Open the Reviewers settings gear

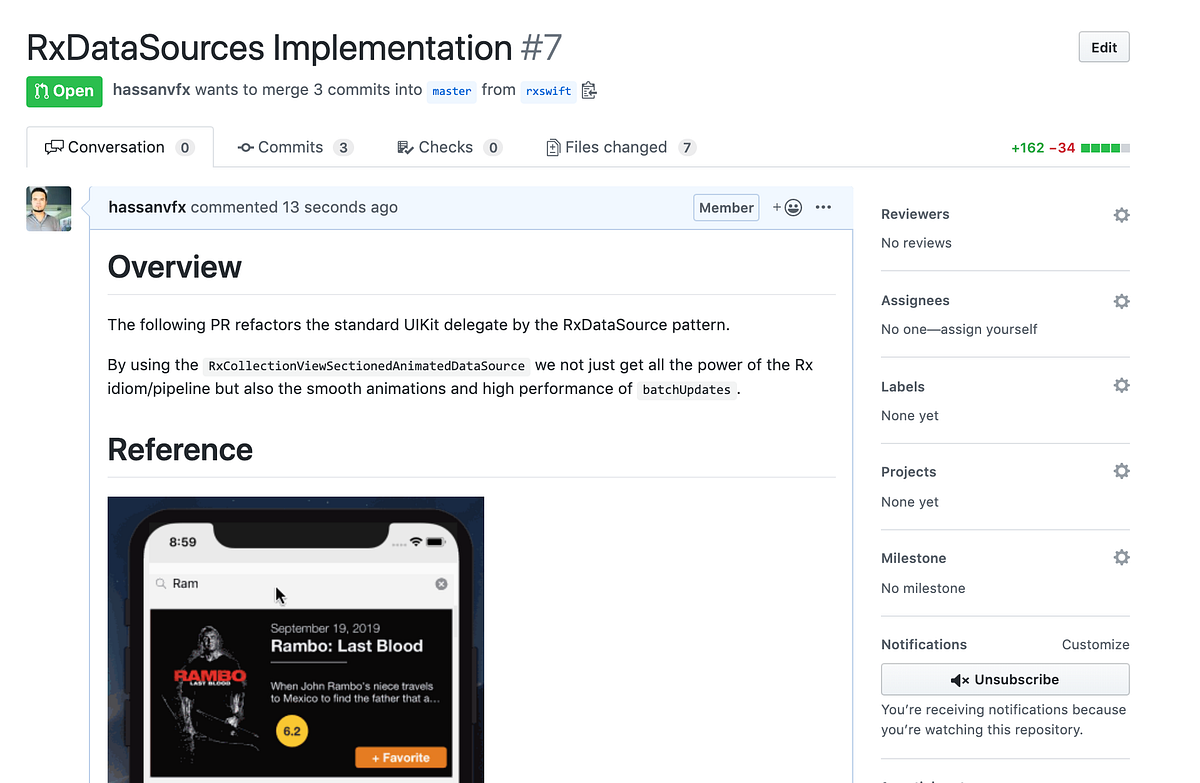coord(1120,214)
